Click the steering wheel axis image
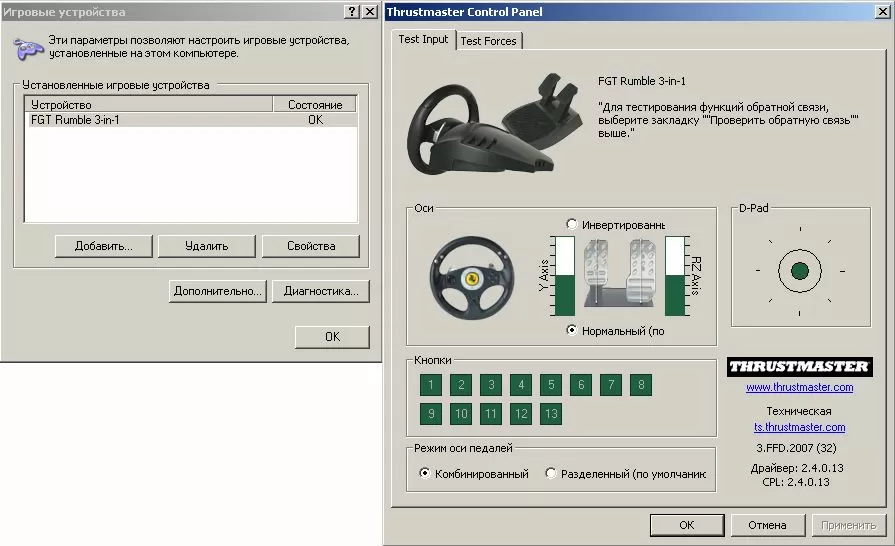Screen dimensions: 895x546 (472, 278)
